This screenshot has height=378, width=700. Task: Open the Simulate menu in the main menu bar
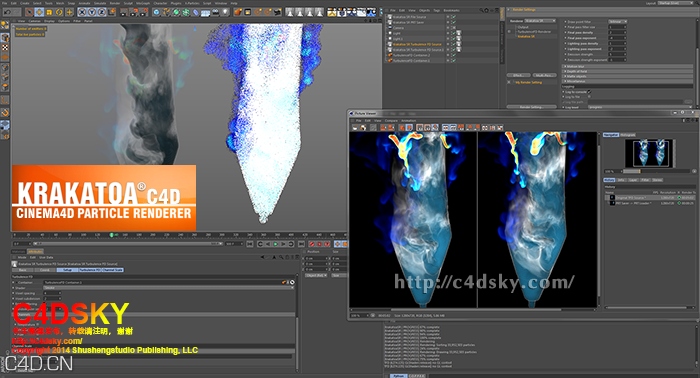(100, 3)
